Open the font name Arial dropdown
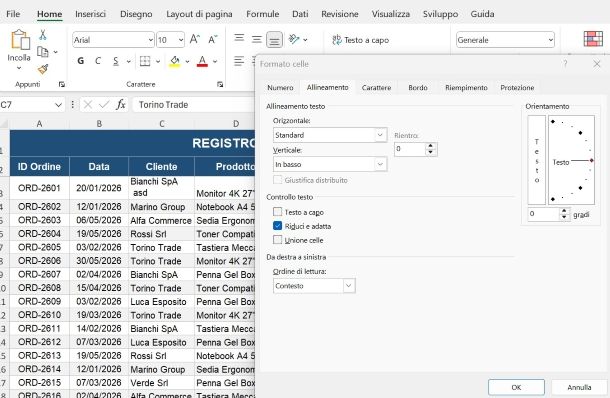Viewport: 610px width, 398px height. tap(151, 40)
